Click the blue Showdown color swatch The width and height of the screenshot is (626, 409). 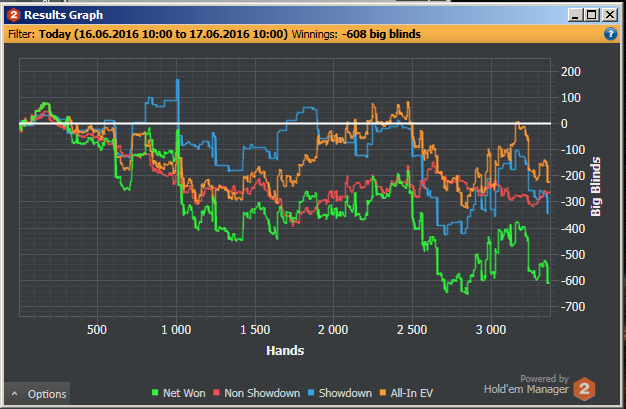pyautogui.click(x=311, y=393)
